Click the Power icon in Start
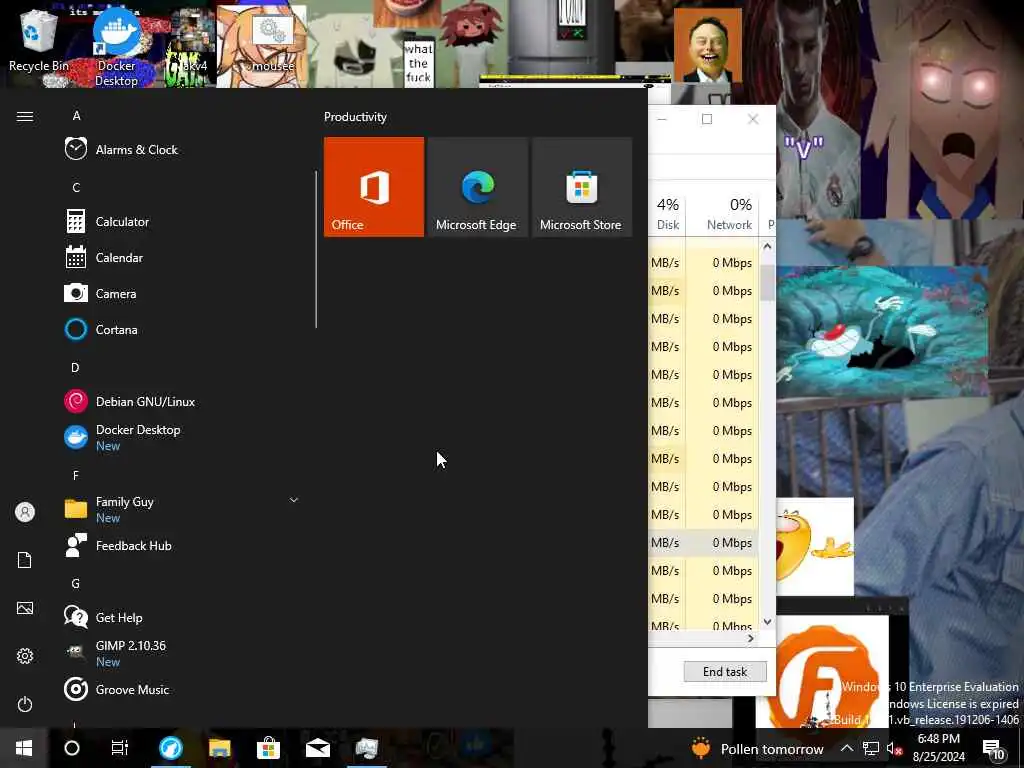Image resolution: width=1024 pixels, height=768 pixels. pos(25,704)
